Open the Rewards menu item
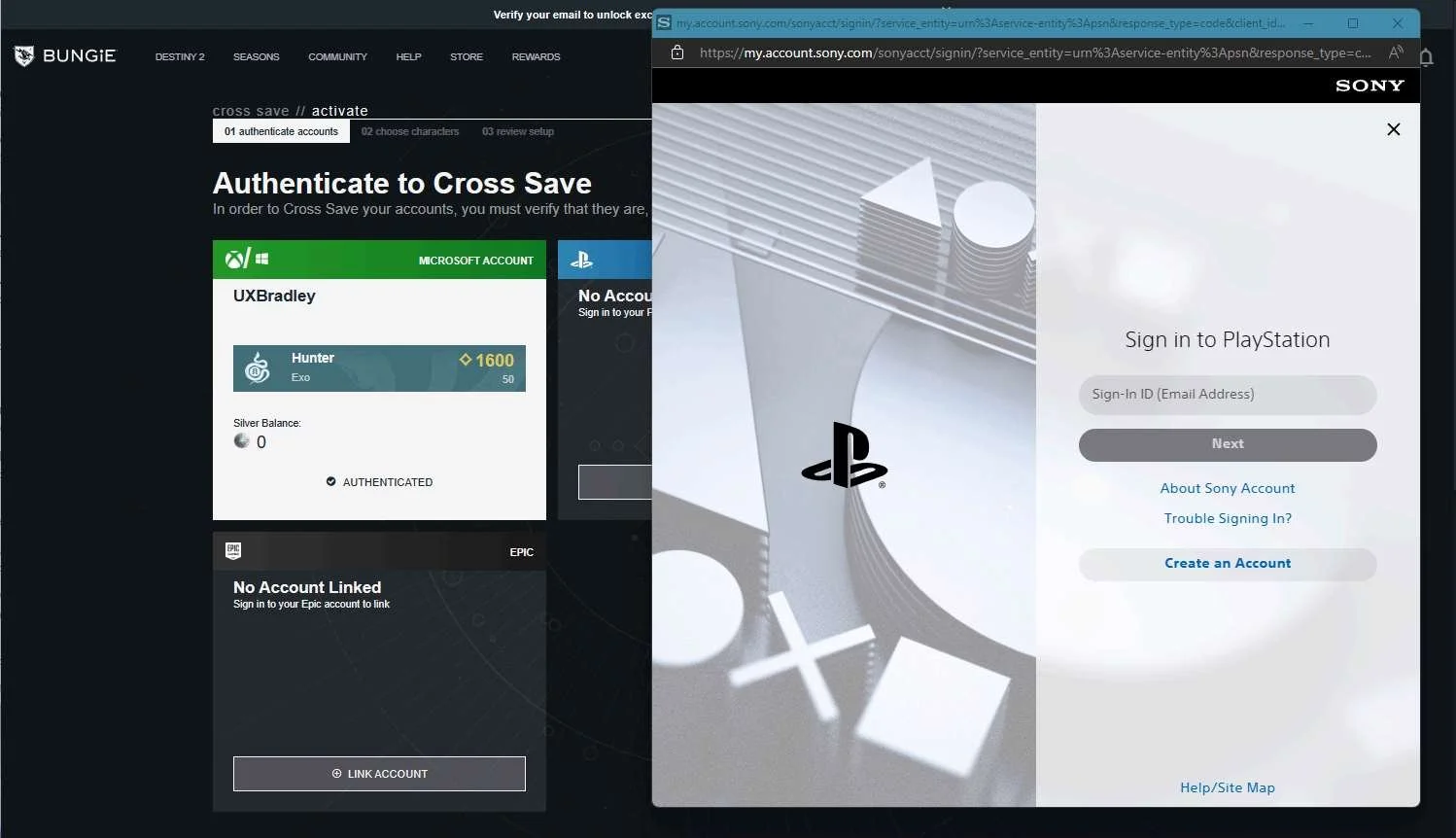1456x838 pixels. (536, 57)
